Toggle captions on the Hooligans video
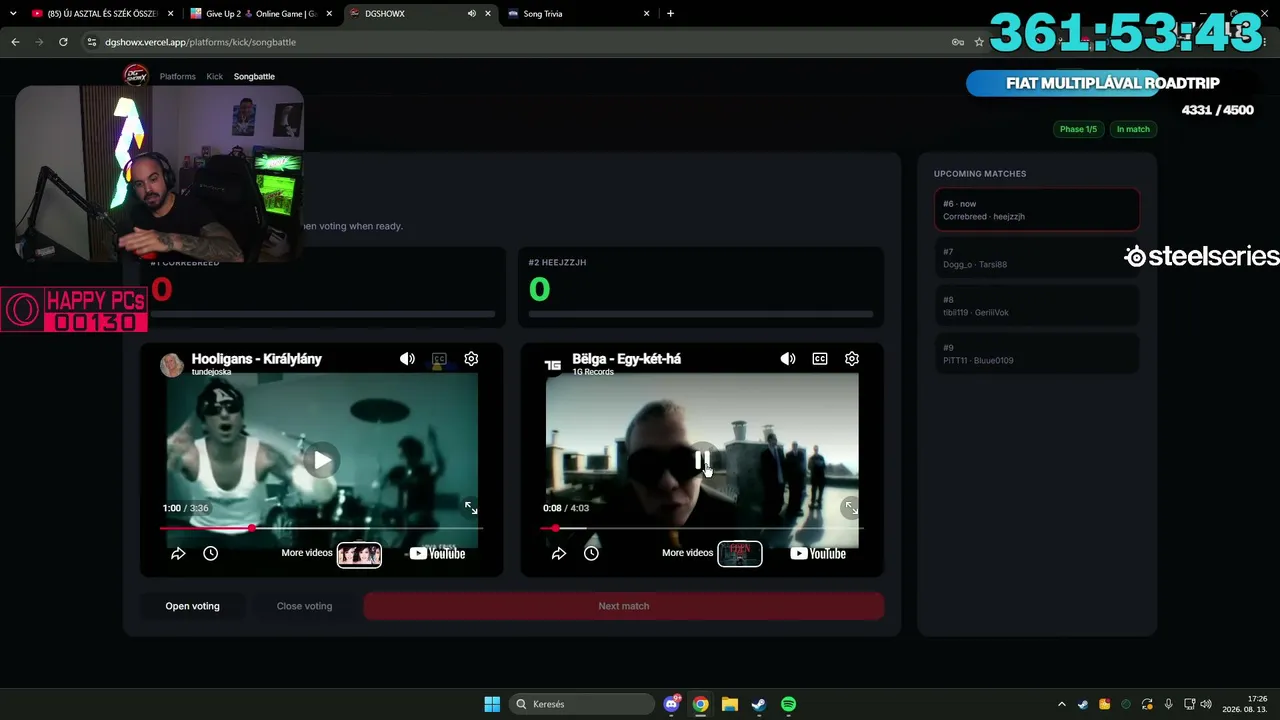The image size is (1280, 720). coord(439,359)
